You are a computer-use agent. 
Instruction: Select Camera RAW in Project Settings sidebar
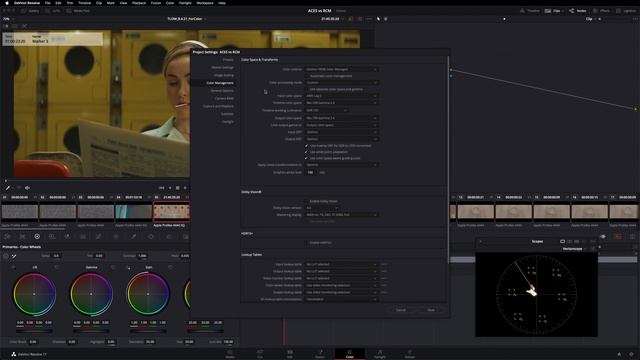pyautogui.click(x=224, y=98)
